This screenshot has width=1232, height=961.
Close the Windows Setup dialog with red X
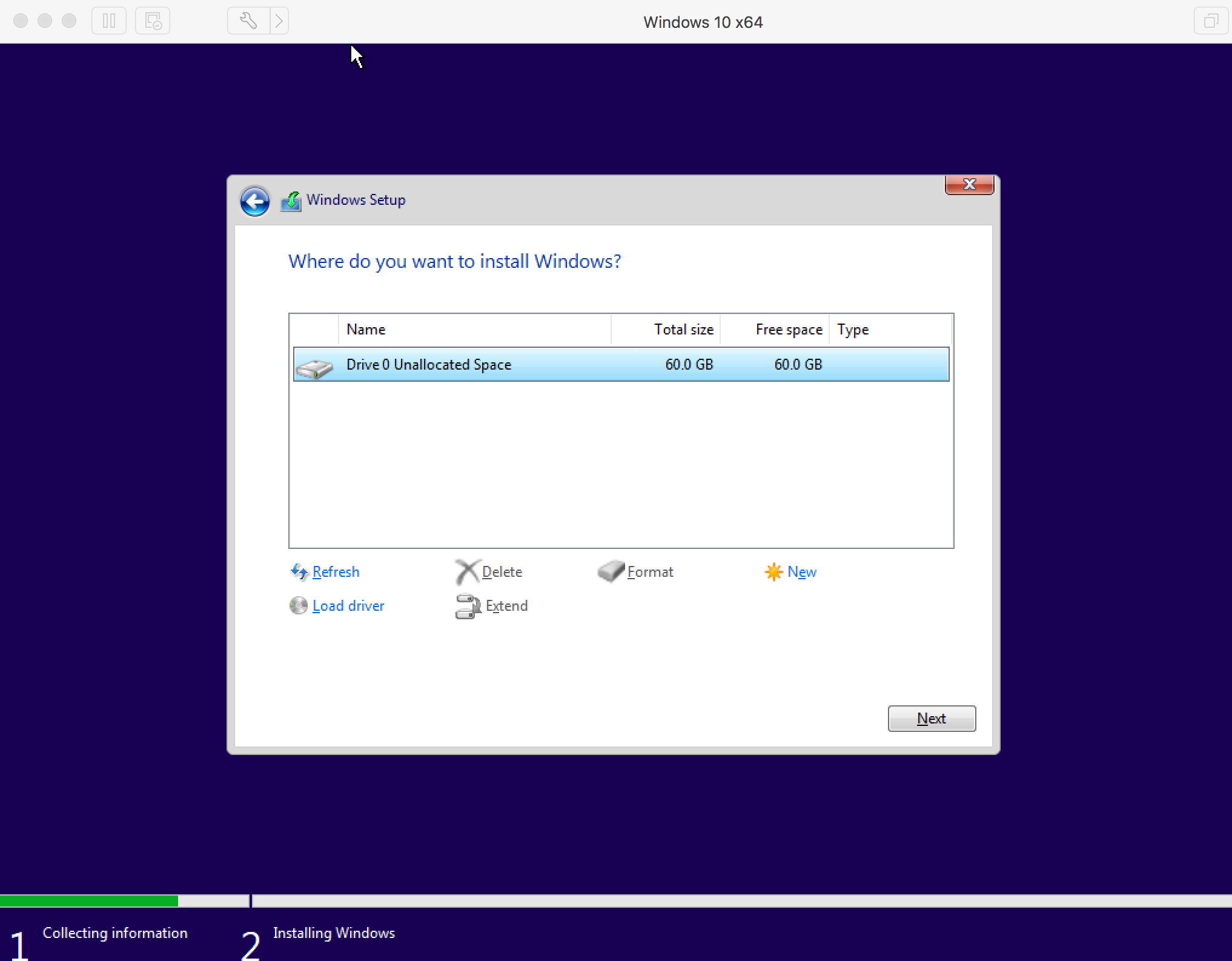click(x=969, y=185)
